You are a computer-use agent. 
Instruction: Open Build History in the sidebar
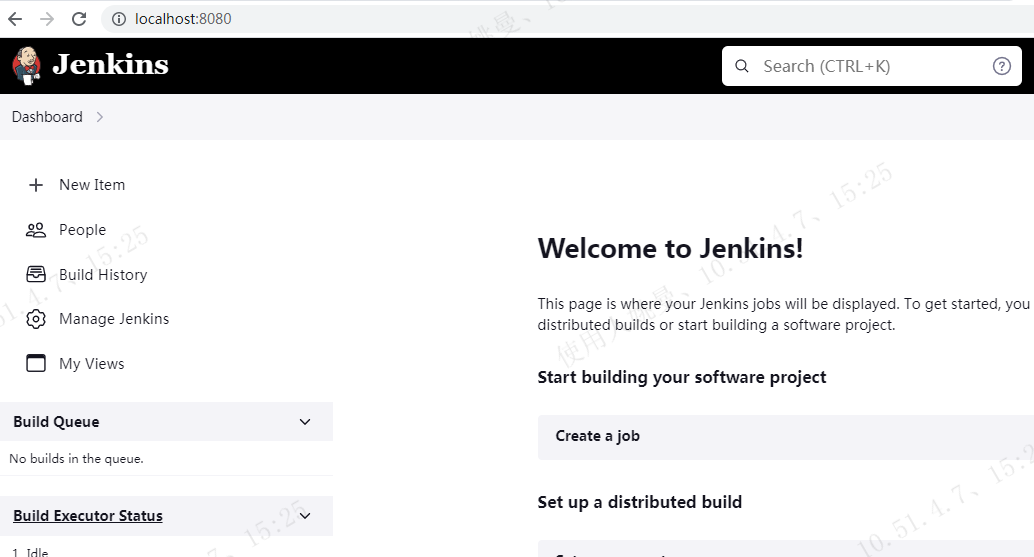[x=103, y=275]
